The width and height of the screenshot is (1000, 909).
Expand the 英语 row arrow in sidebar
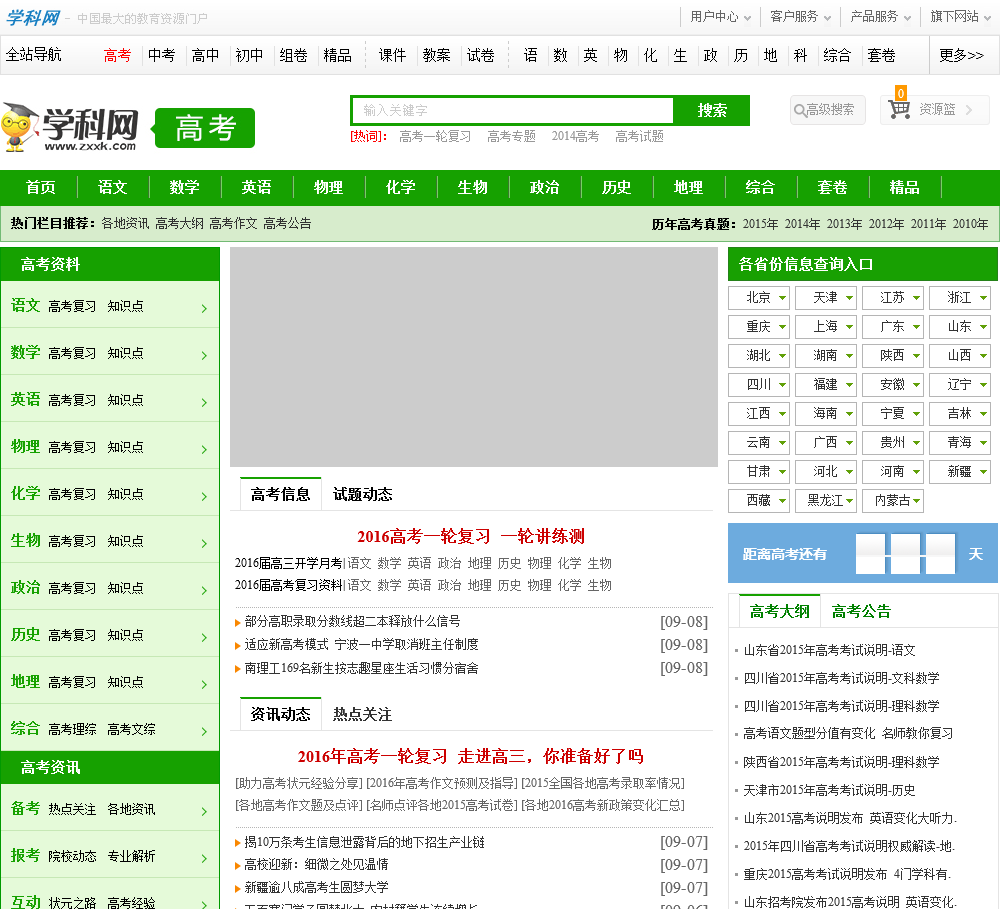coord(204,403)
